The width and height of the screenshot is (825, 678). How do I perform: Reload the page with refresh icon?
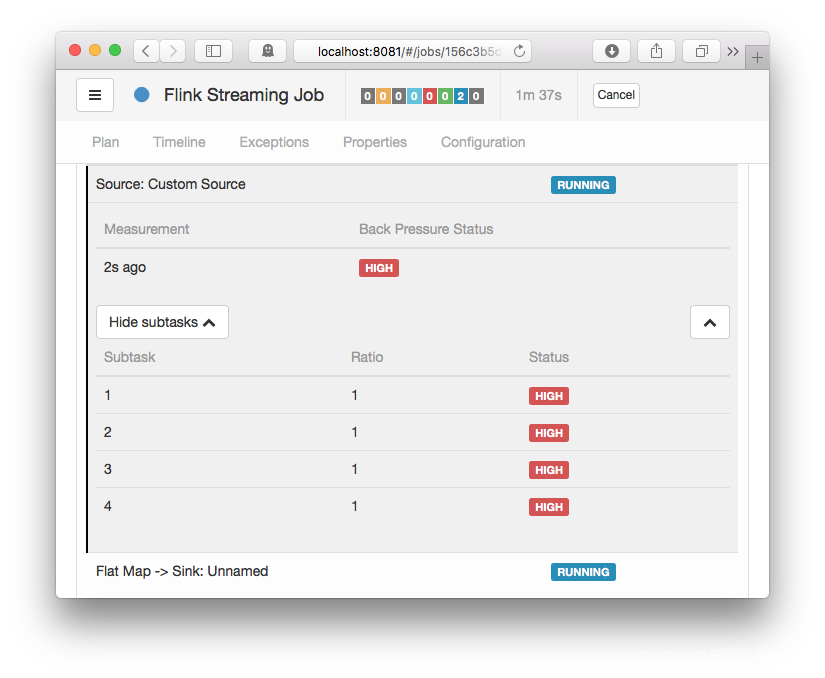[519, 51]
